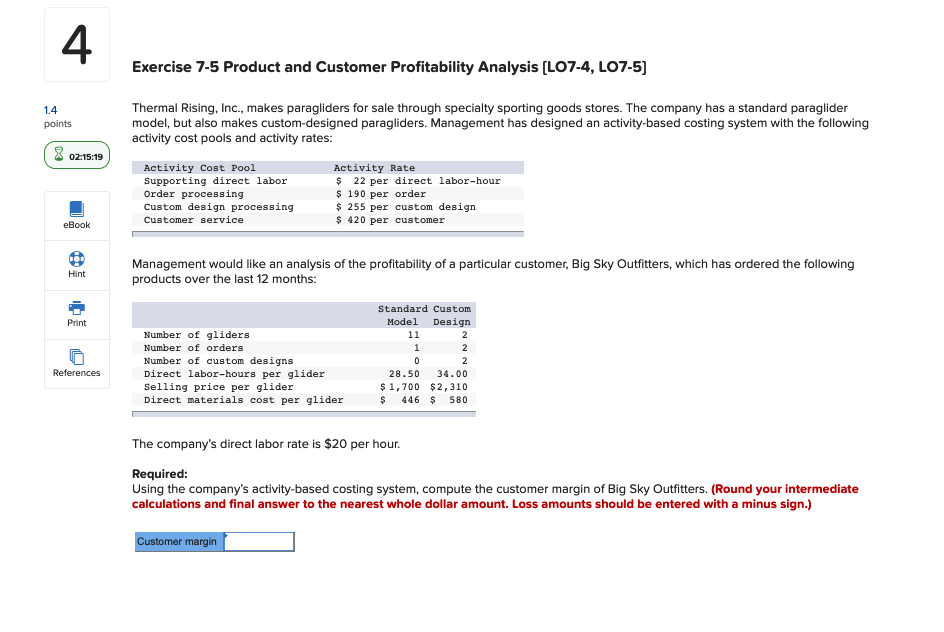
Task: Click the 'Number of orders' row label
Action: (193, 348)
